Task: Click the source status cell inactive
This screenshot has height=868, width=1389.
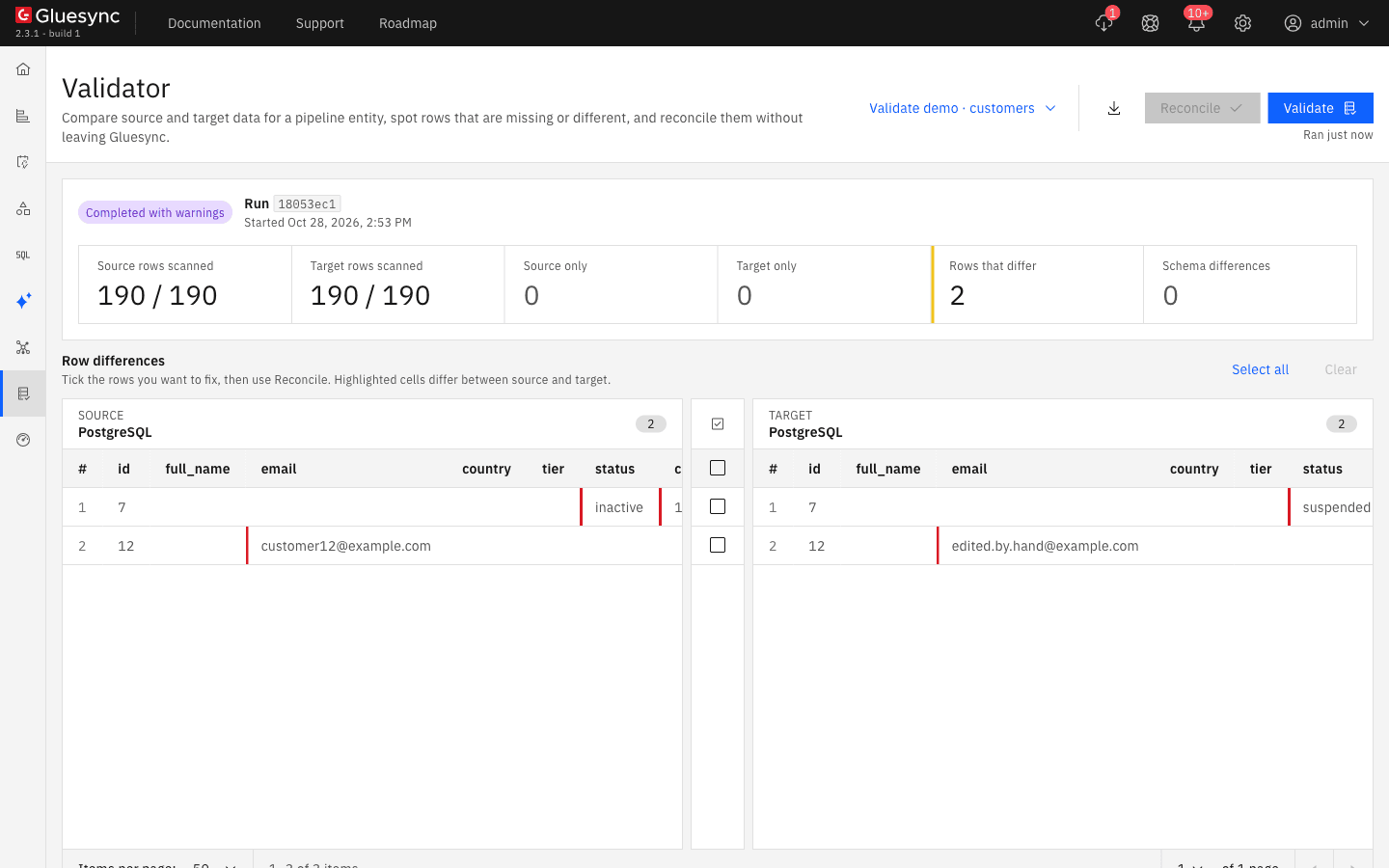Action: click(619, 507)
